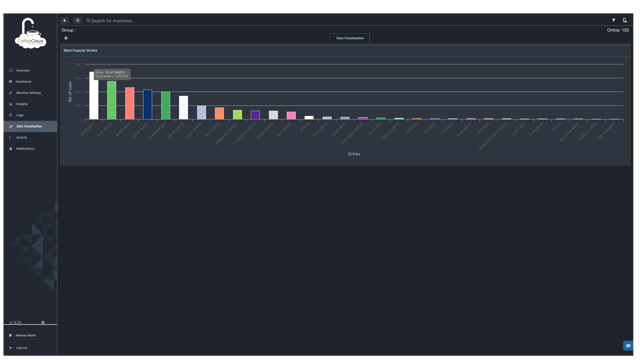The height and width of the screenshot is (360, 640).
Task: Click the bell icon in top bar
Action: 624,20
